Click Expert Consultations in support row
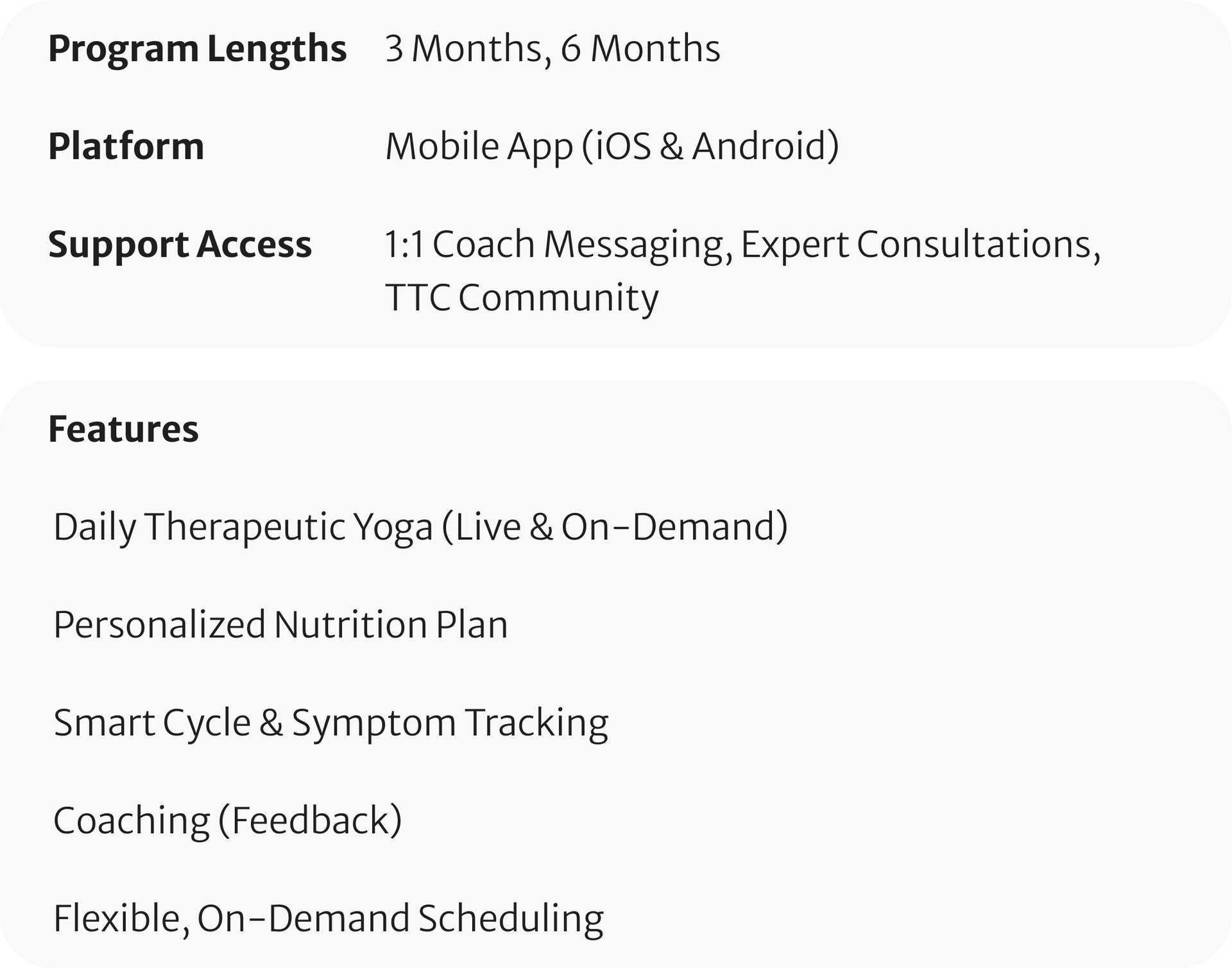 [x=921, y=245]
